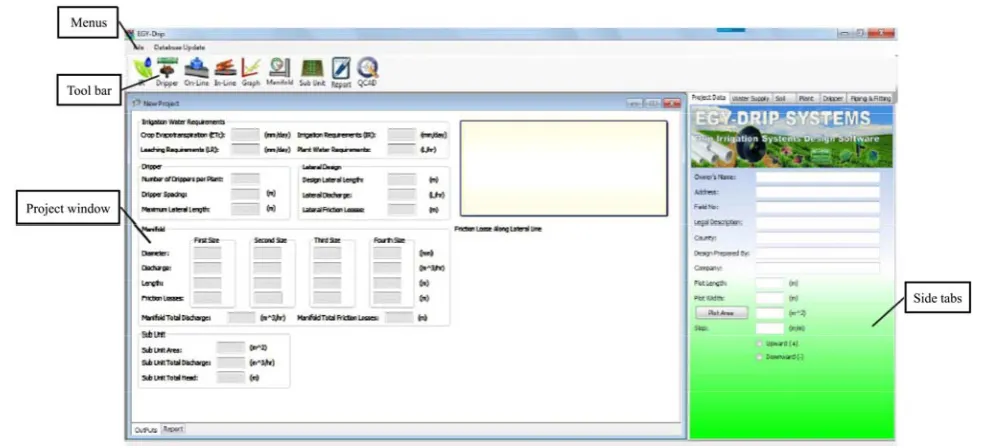Click the Design Lateral Length field
The height and width of the screenshot is (448, 981).
pyautogui.click(x=402, y=179)
